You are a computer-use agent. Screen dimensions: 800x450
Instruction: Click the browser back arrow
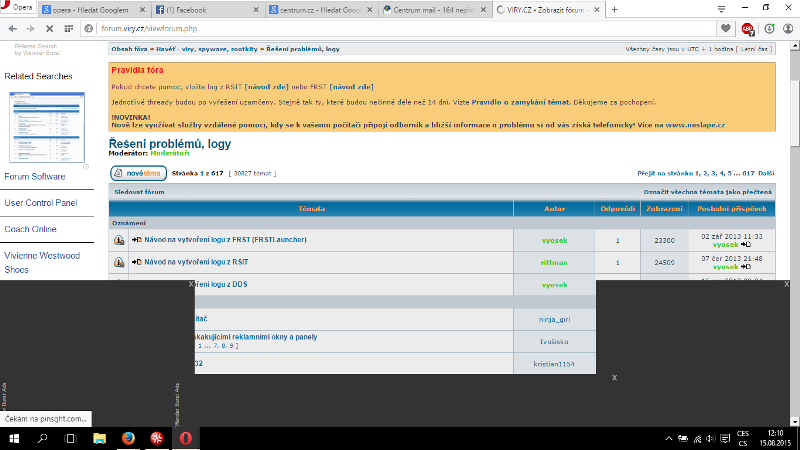tap(13, 29)
